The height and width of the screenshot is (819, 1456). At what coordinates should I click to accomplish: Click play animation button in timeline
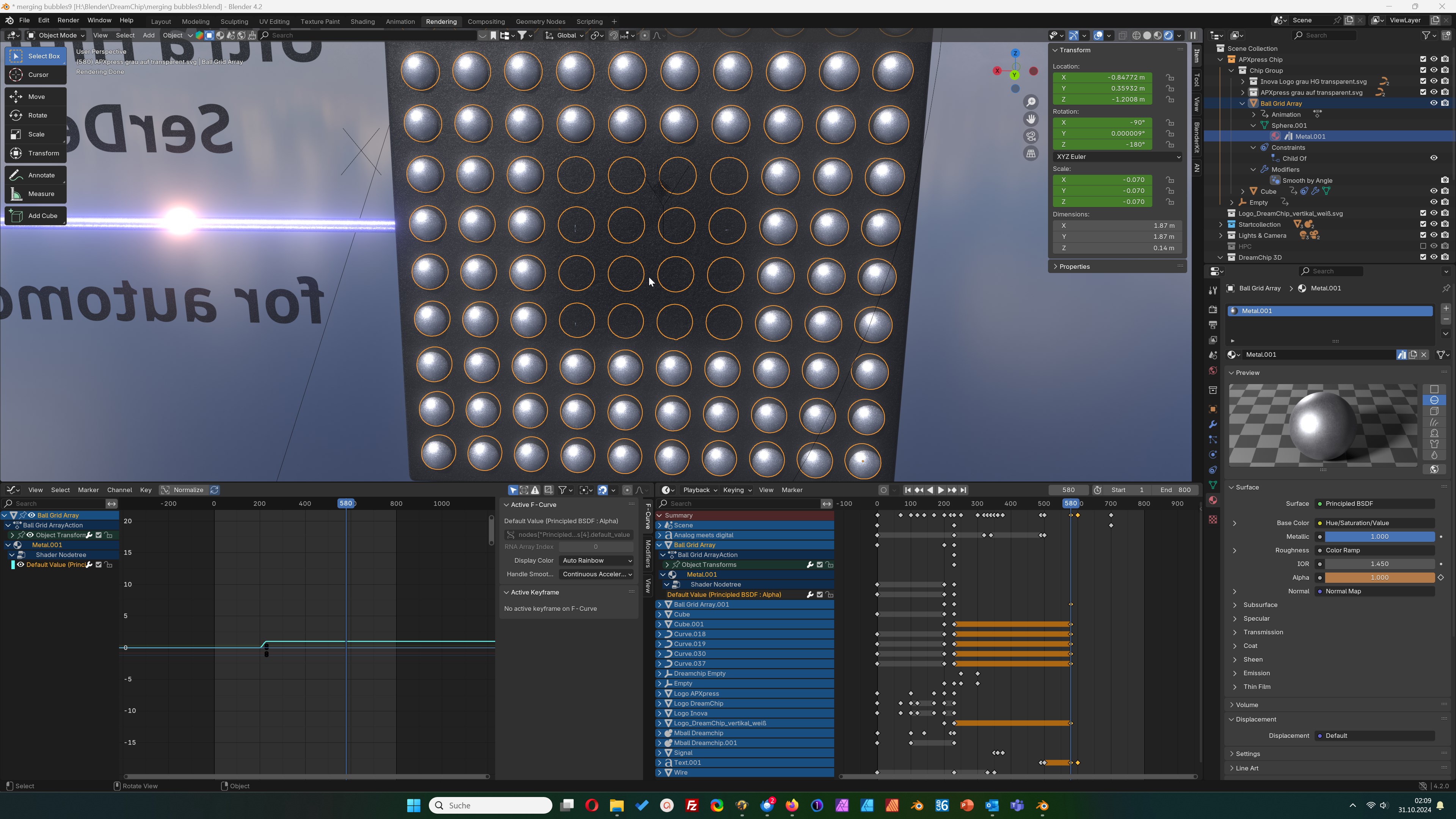(x=941, y=490)
